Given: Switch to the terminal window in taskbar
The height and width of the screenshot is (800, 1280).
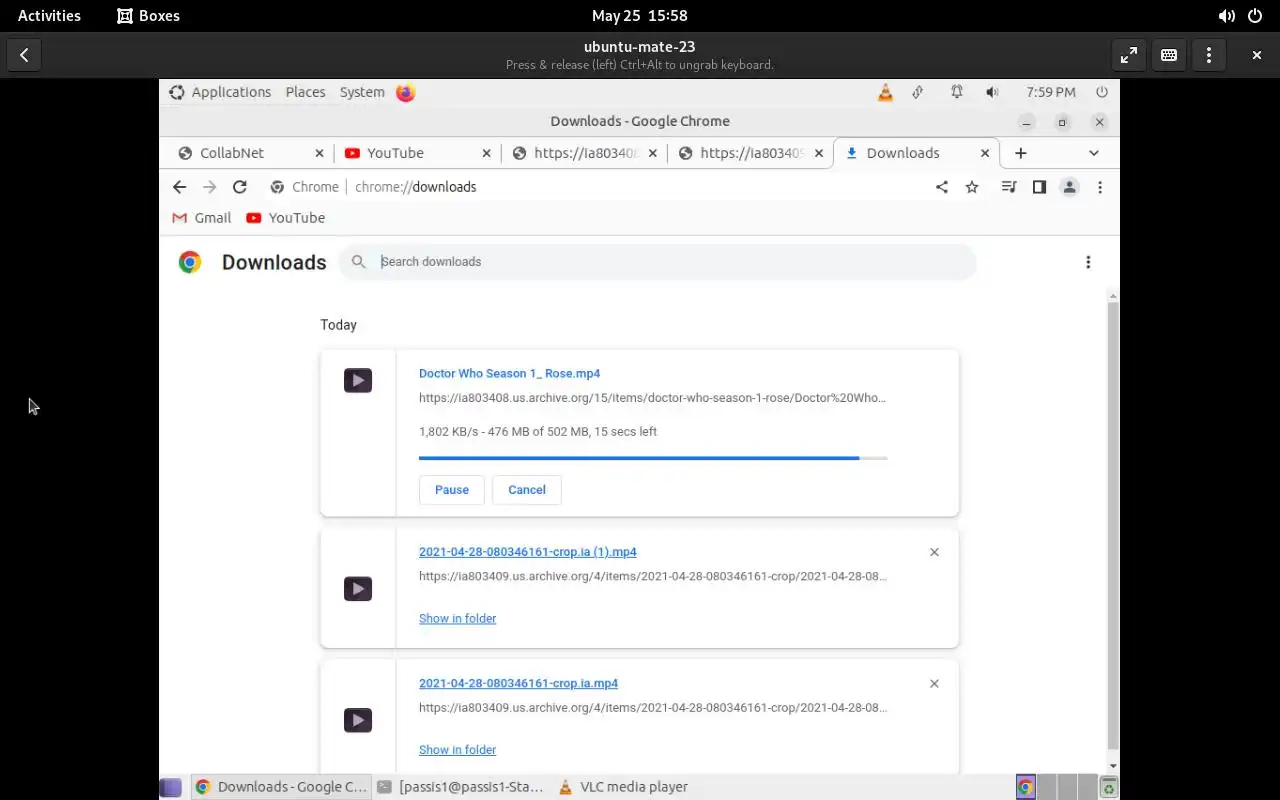Looking at the screenshot, I should tap(461, 787).
